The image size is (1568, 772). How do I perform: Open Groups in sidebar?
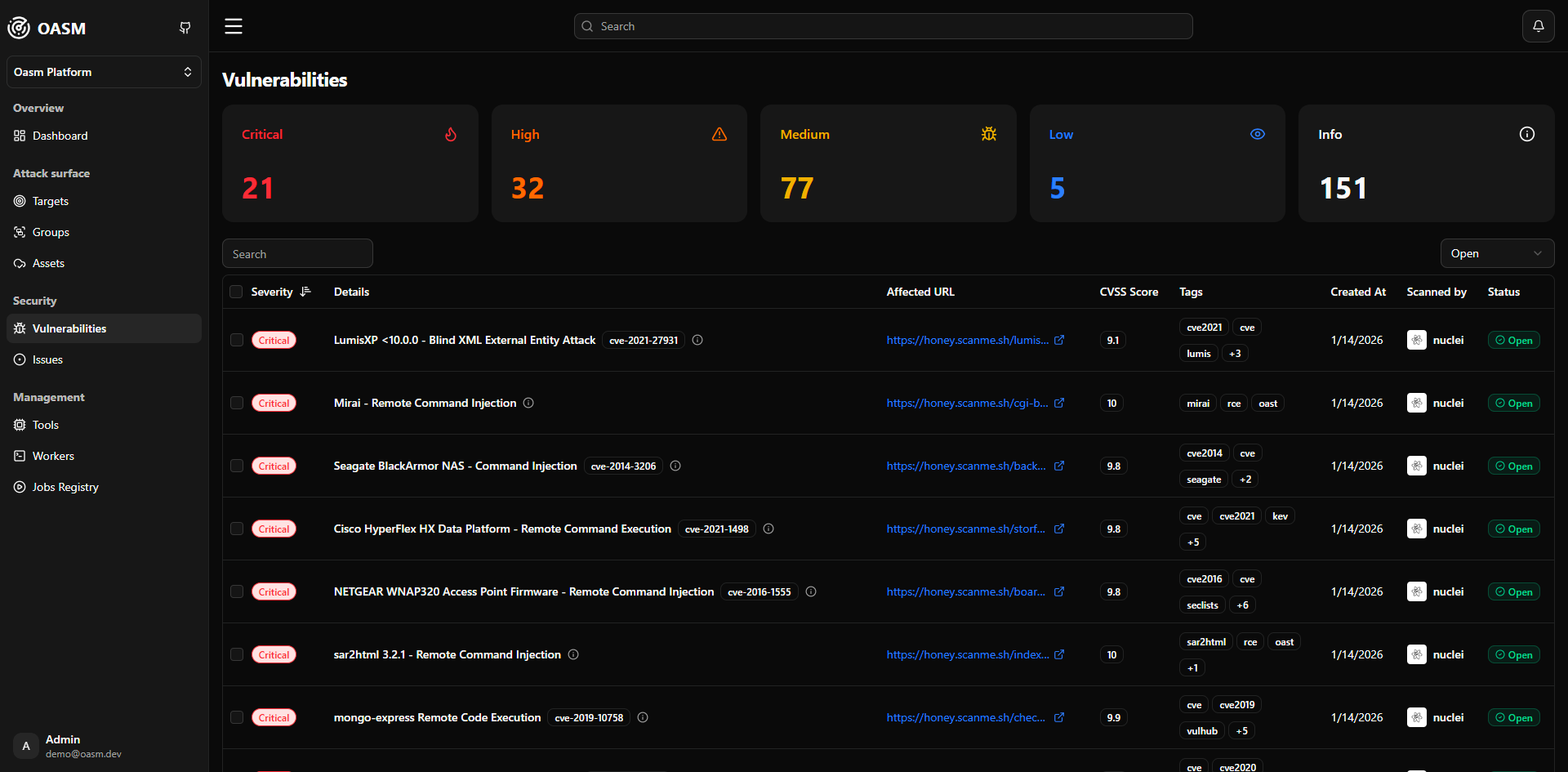(104, 232)
